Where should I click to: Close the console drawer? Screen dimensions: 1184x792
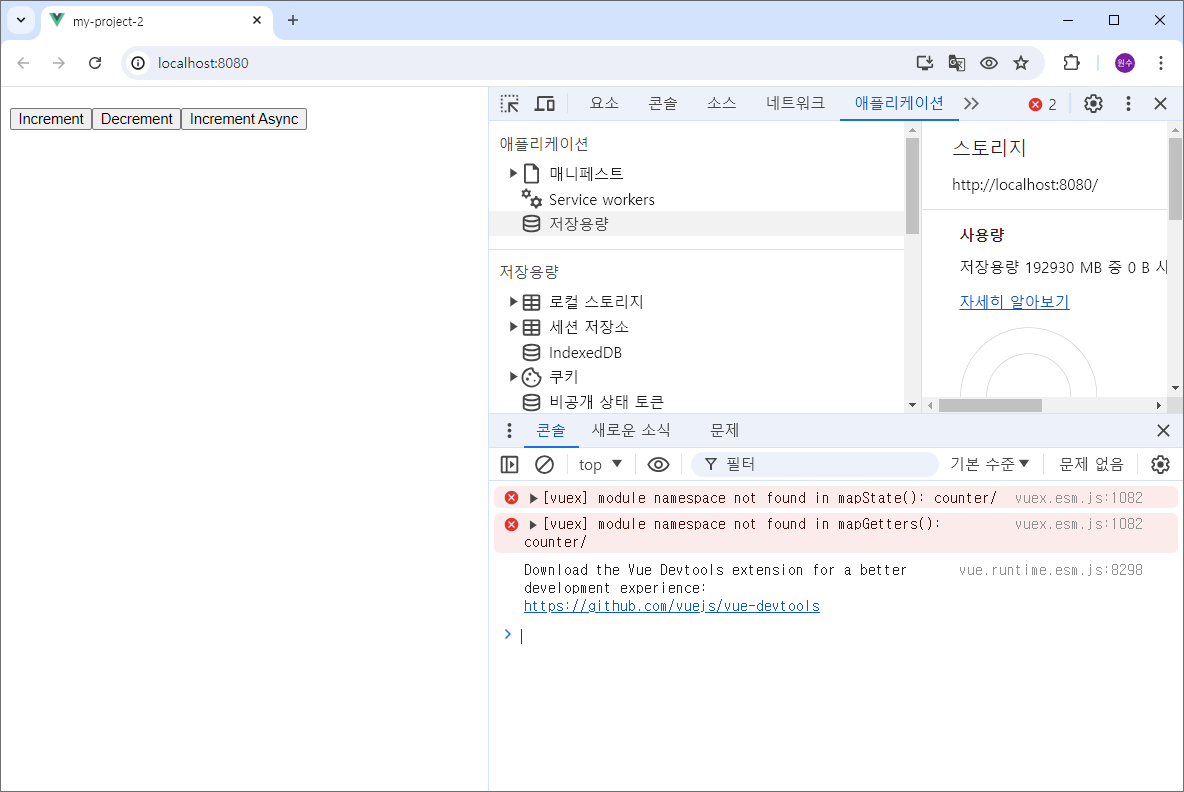[x=1163, y=430]
